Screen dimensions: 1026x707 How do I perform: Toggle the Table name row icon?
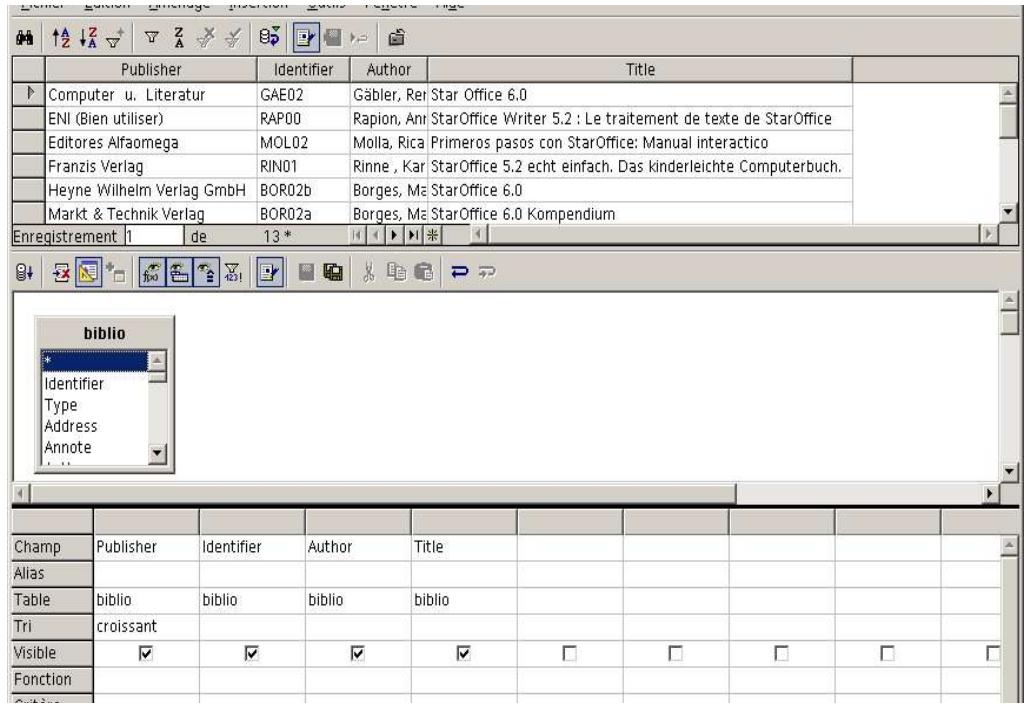pyautogui.click(x=179, y=272)
